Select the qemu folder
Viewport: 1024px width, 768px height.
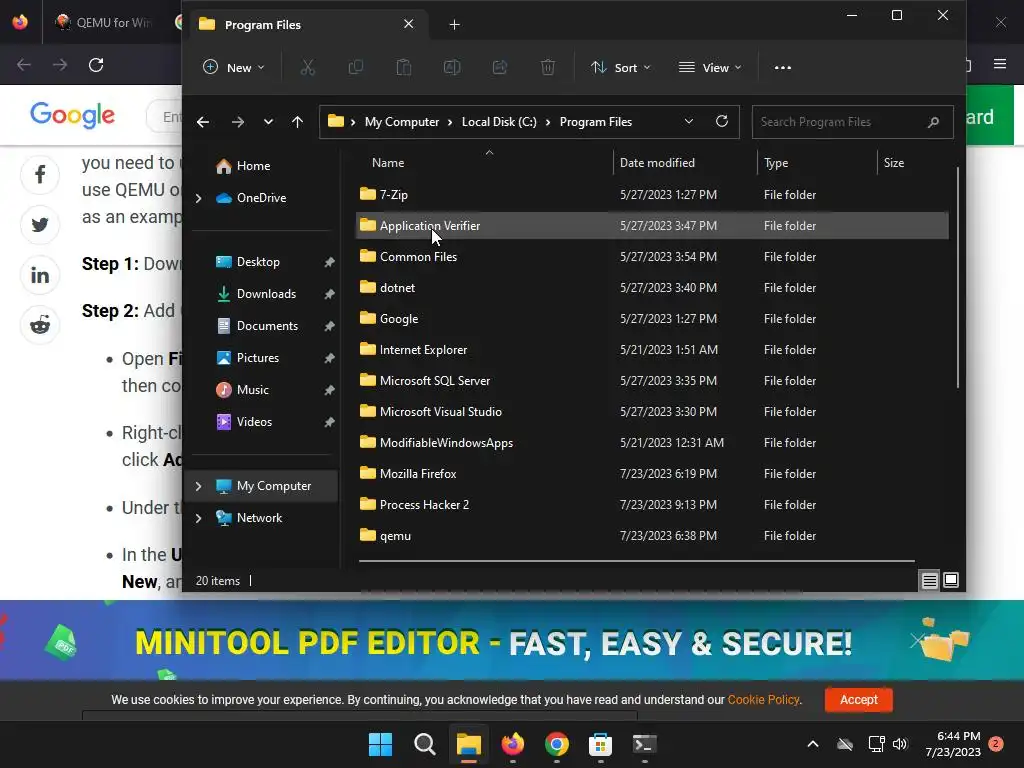pyautogui.click(x=652, y=536)
